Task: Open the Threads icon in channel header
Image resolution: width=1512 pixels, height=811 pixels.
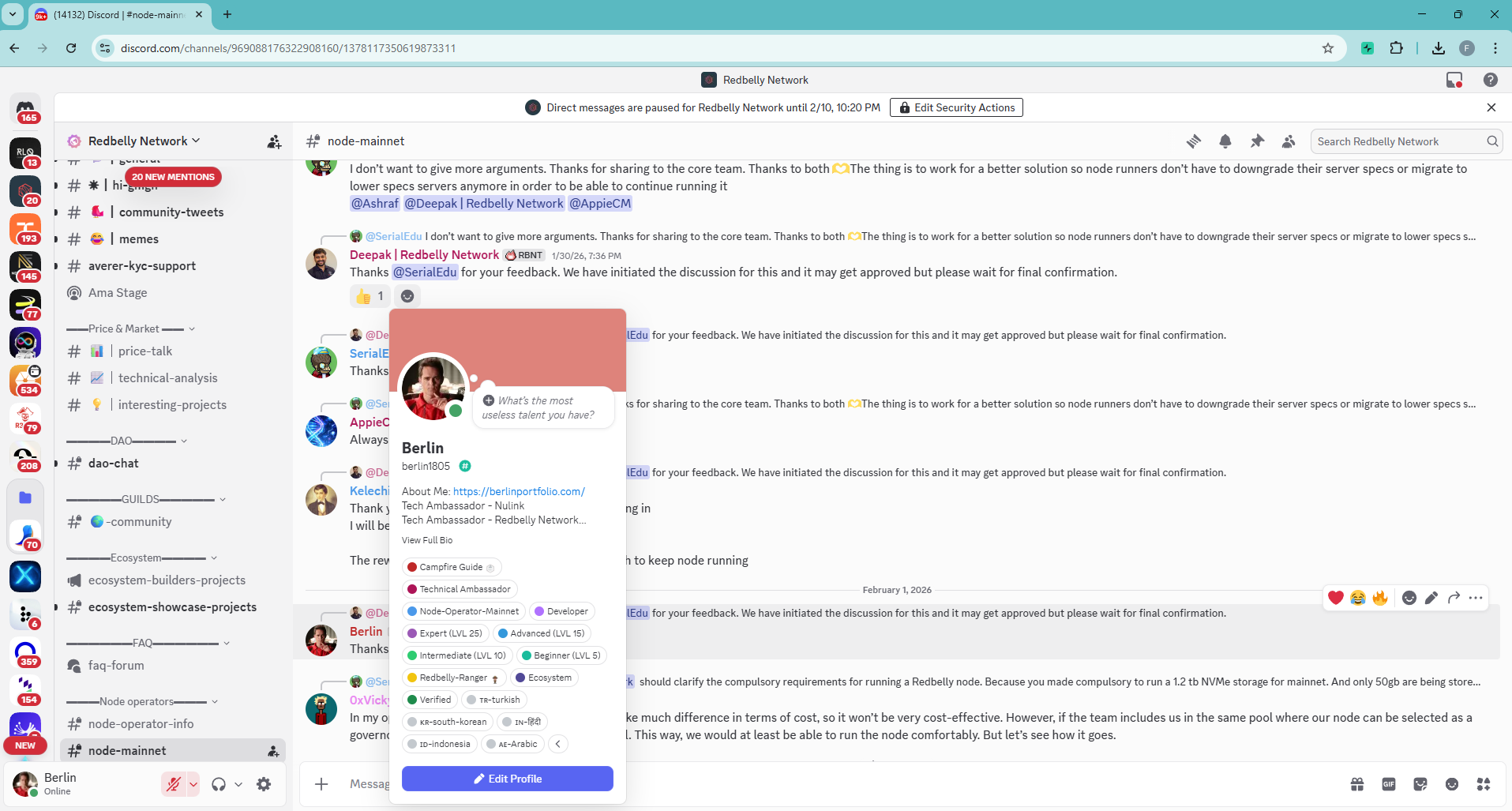Action: (x=1193, y=141)
